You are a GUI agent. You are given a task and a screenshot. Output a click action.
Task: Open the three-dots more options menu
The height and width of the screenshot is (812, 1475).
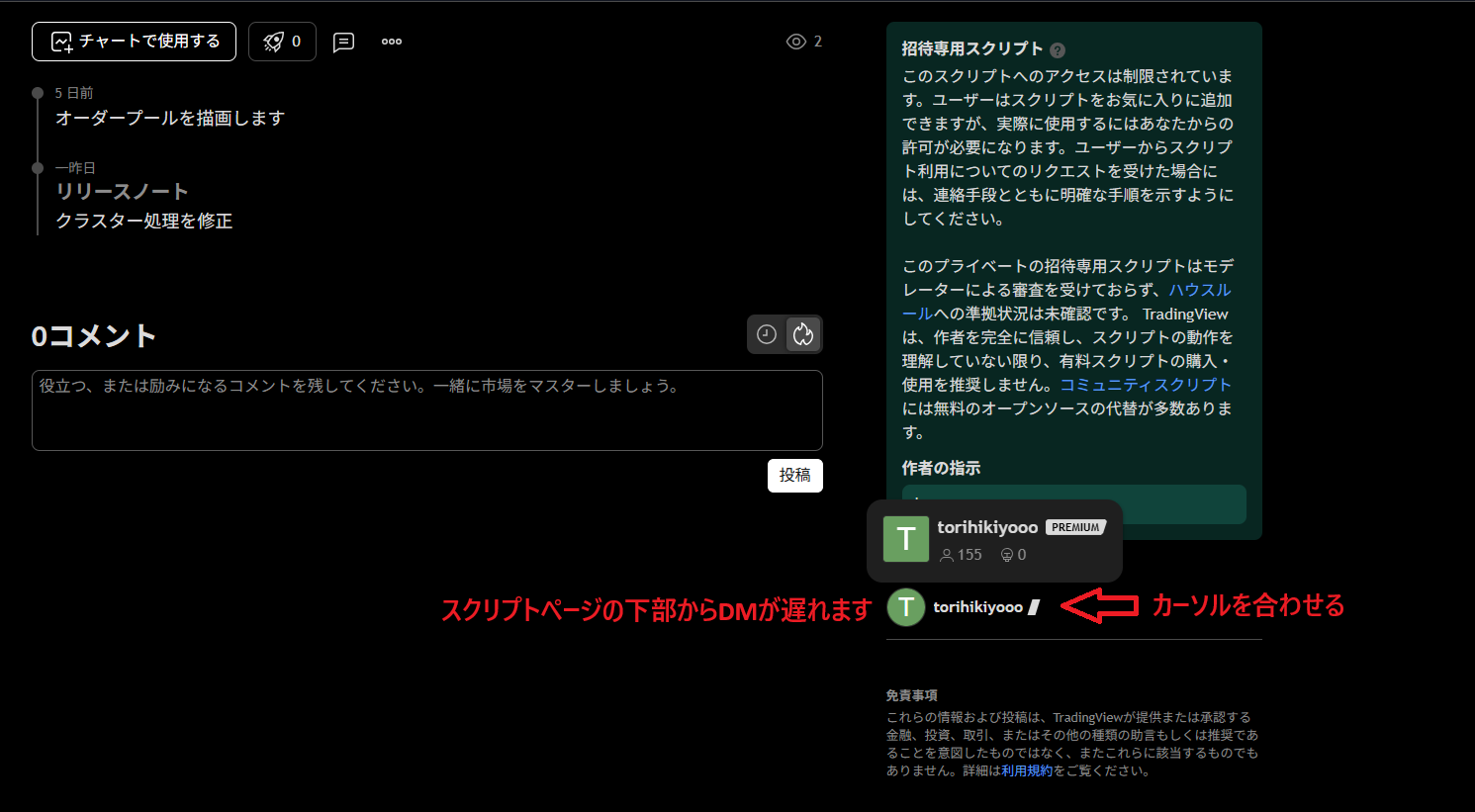(391, 42)
